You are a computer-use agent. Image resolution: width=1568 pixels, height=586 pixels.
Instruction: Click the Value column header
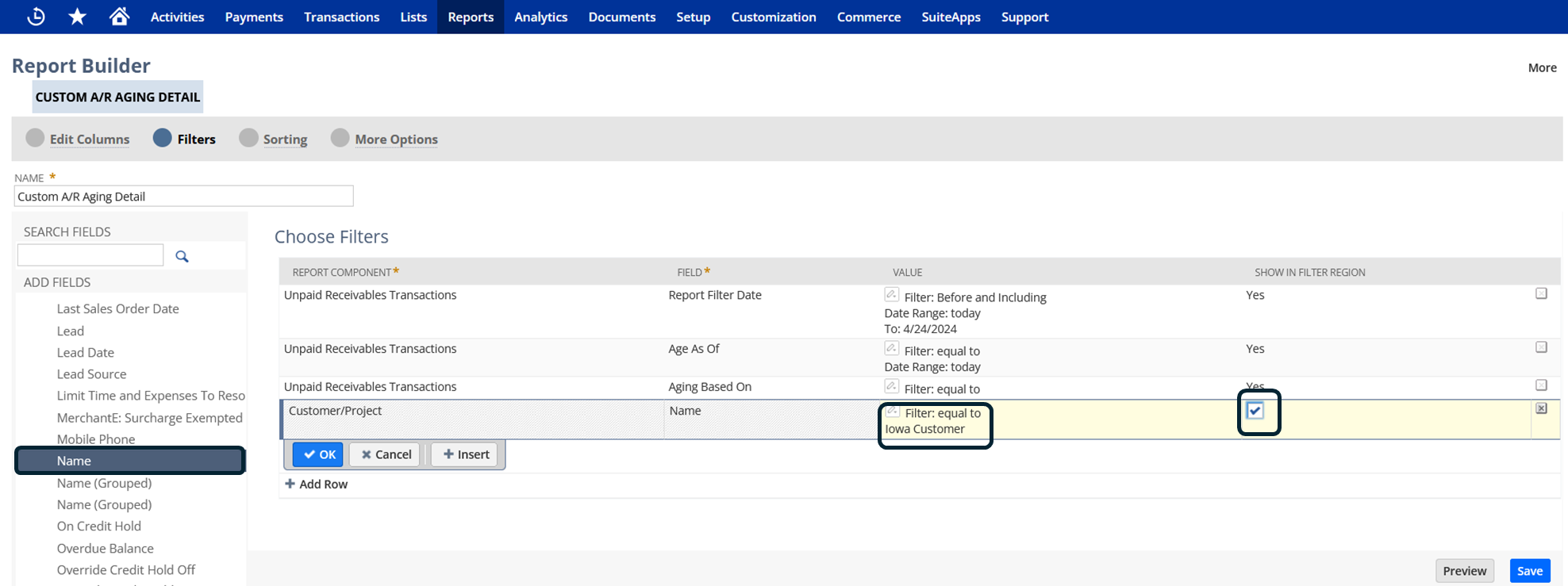907,272
